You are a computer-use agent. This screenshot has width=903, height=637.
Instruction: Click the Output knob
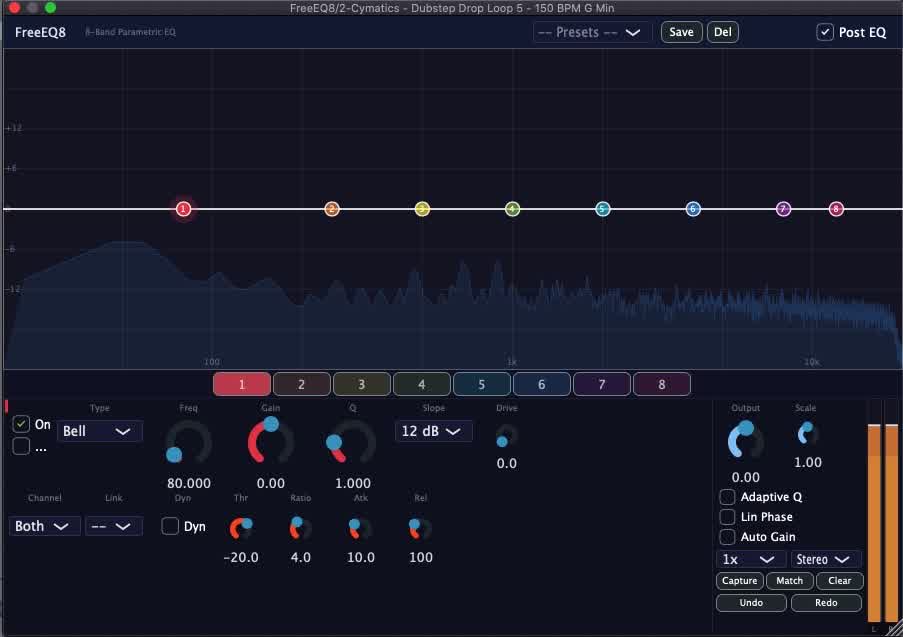coord(746,440)
